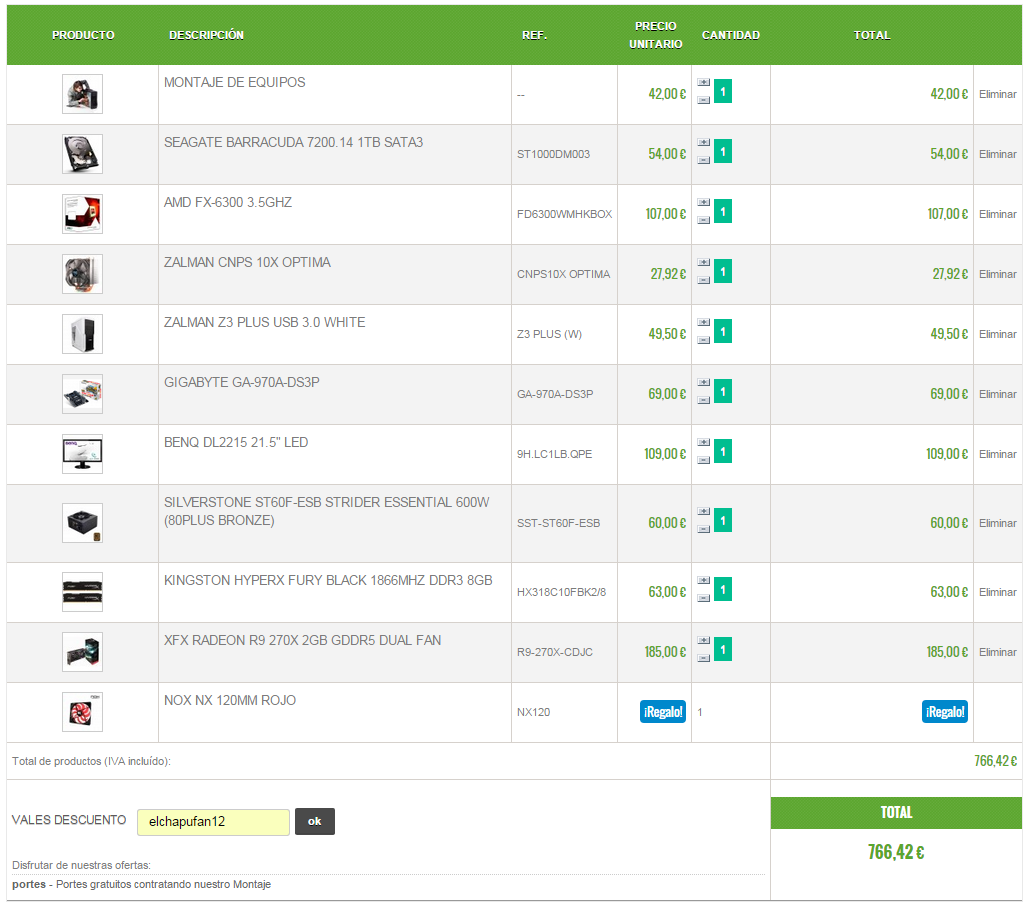Image resolution: width=1028 pixels, height=905 pixels.
Task: Click the PRECIO UNITARIO column header
Action: click(x=656, y=35)
